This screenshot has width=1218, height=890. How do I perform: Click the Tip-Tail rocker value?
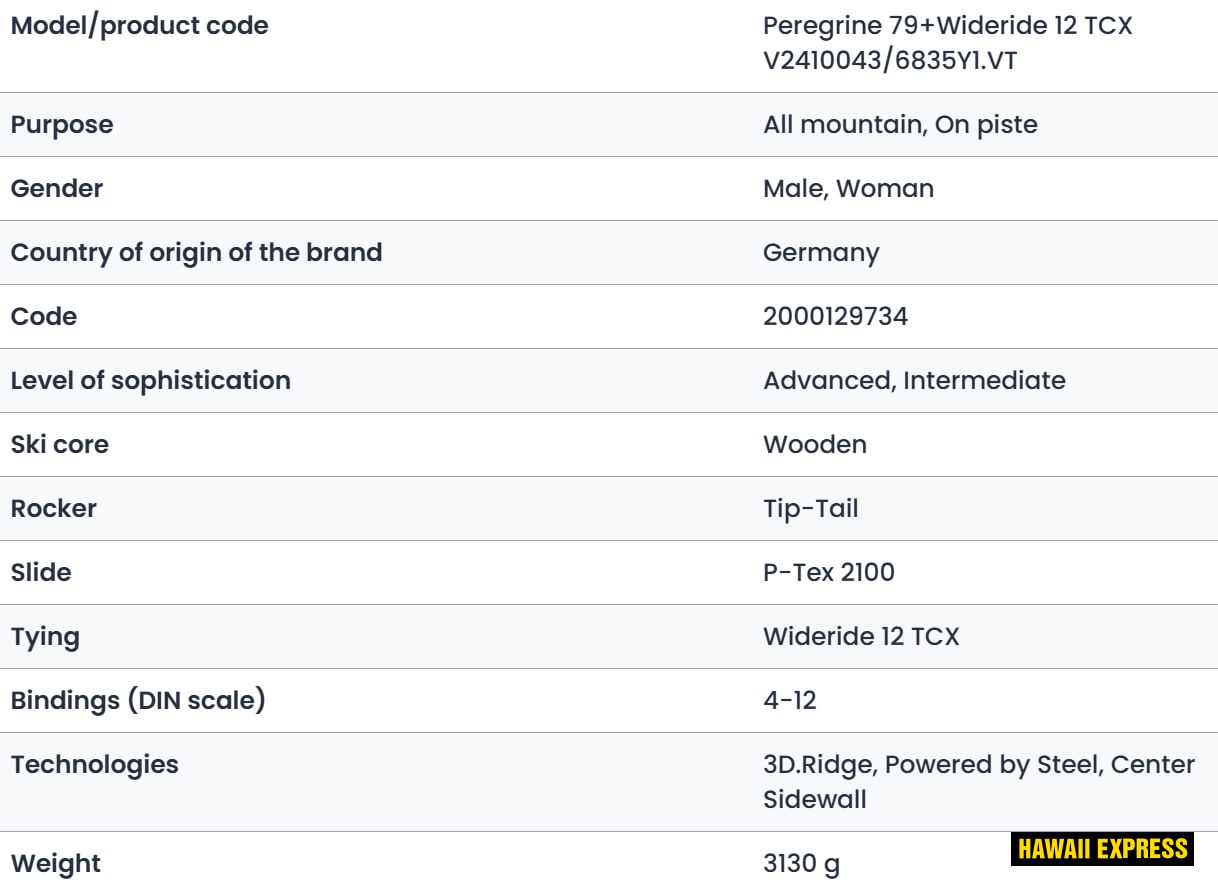810,509
